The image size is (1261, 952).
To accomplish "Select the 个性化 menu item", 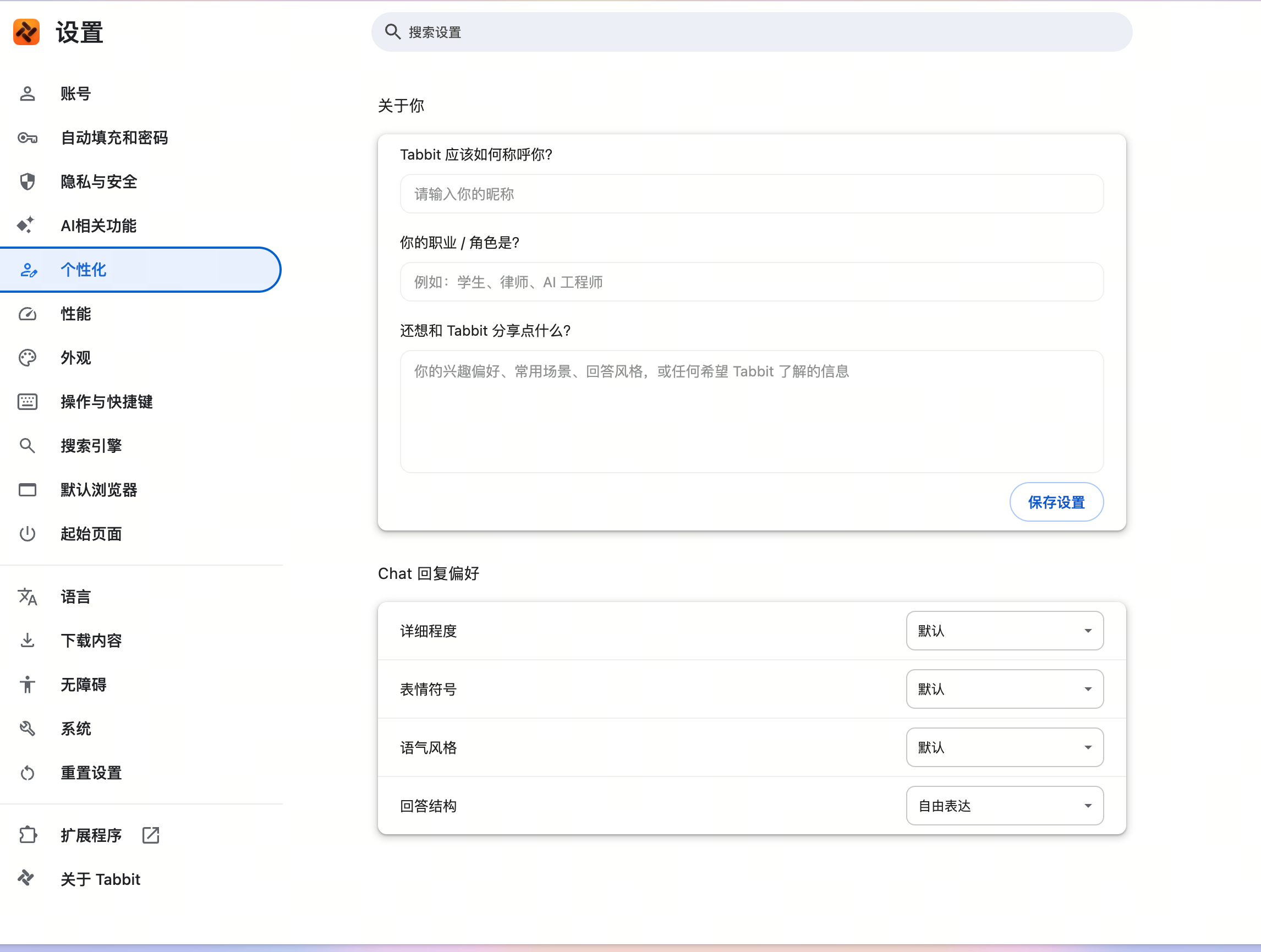I will pyautogui.click(x=141, y=270).
